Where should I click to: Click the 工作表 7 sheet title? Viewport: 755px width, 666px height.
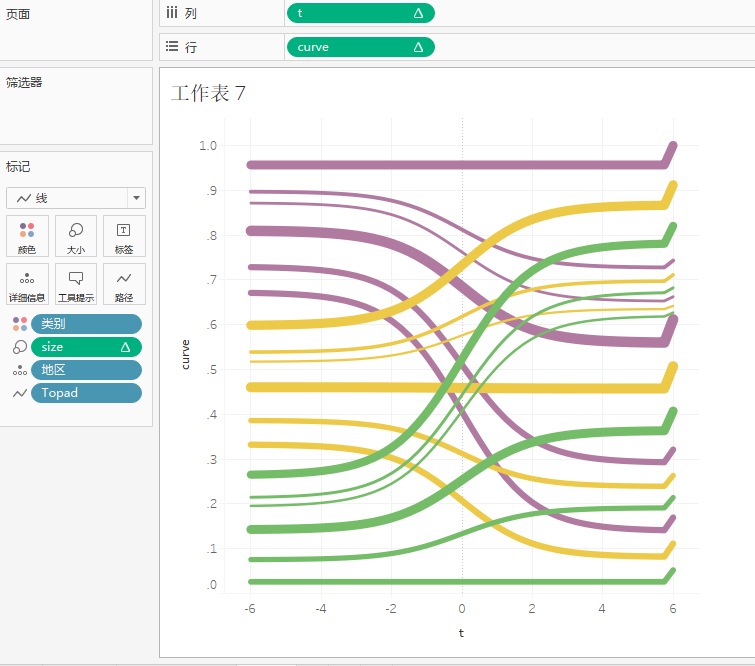pyautogui.click(x=208, y=93)
